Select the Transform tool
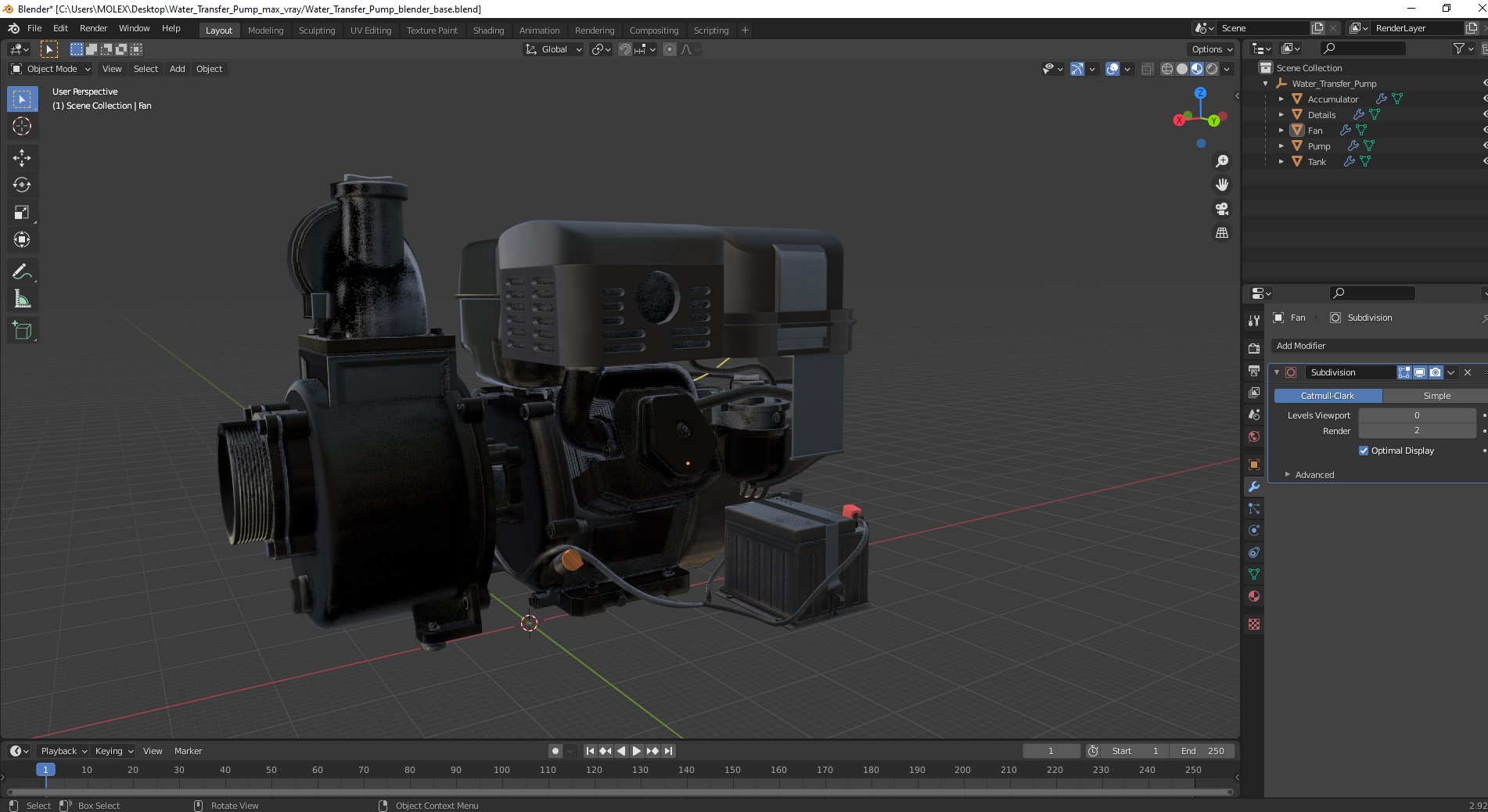 click(22, 240)
